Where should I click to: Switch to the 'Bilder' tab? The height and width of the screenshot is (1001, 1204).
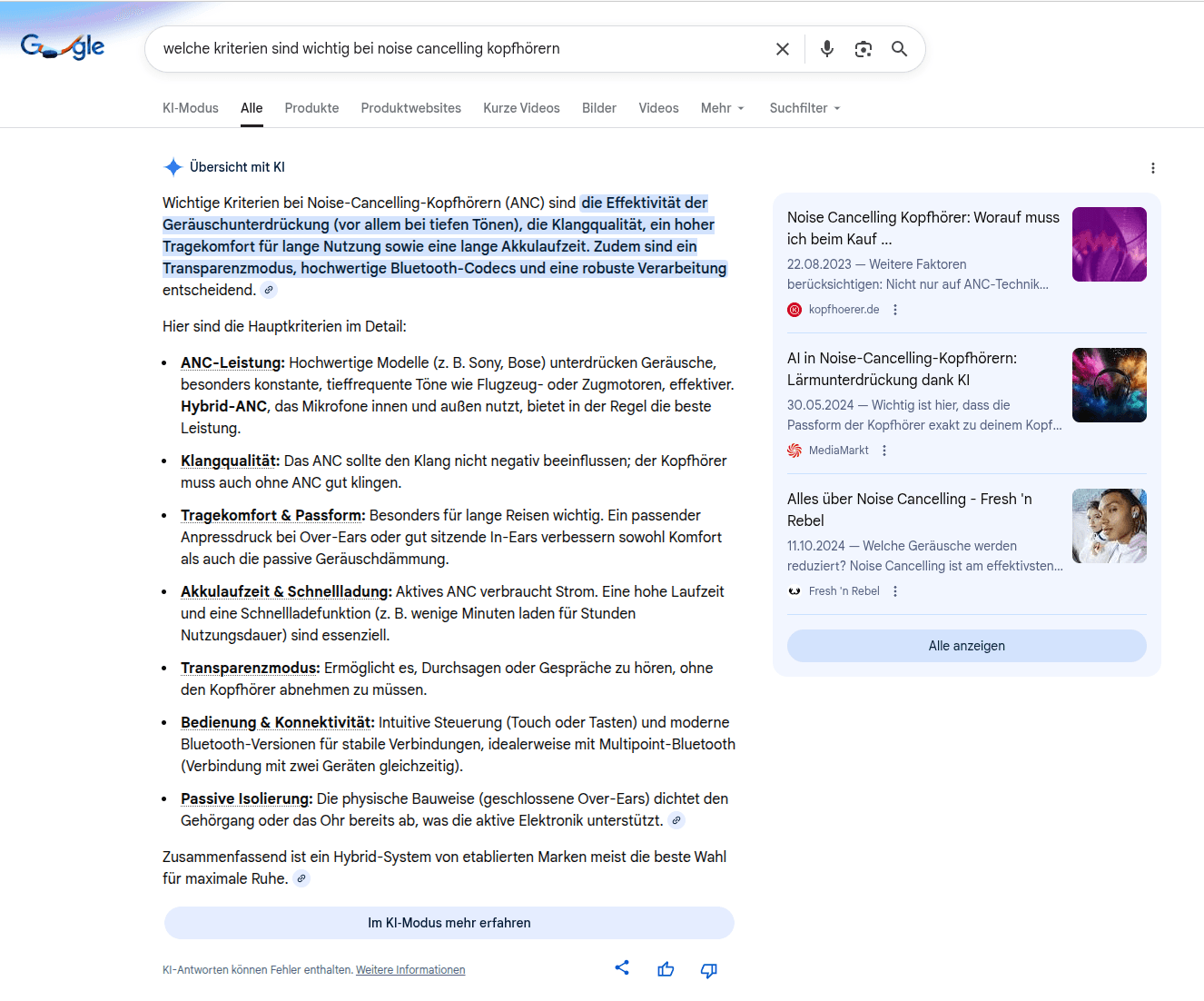(599, 108)
